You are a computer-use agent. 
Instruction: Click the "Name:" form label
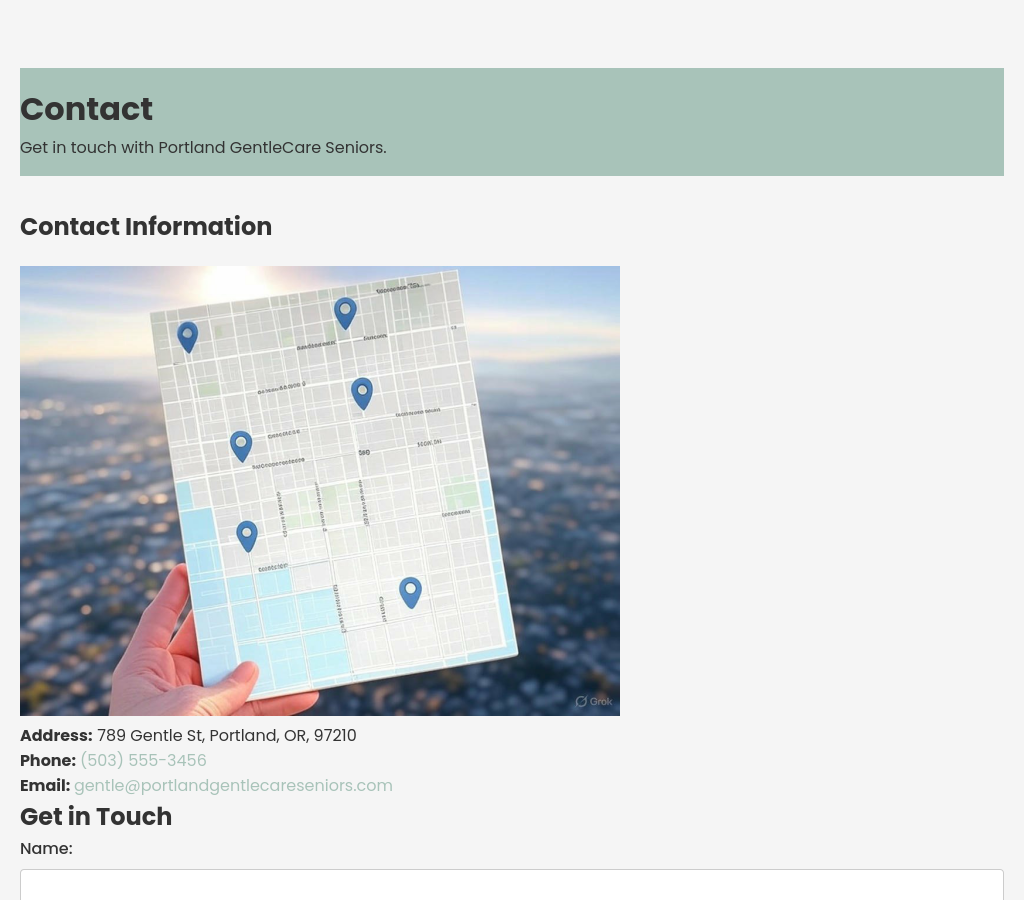[46, 848]
